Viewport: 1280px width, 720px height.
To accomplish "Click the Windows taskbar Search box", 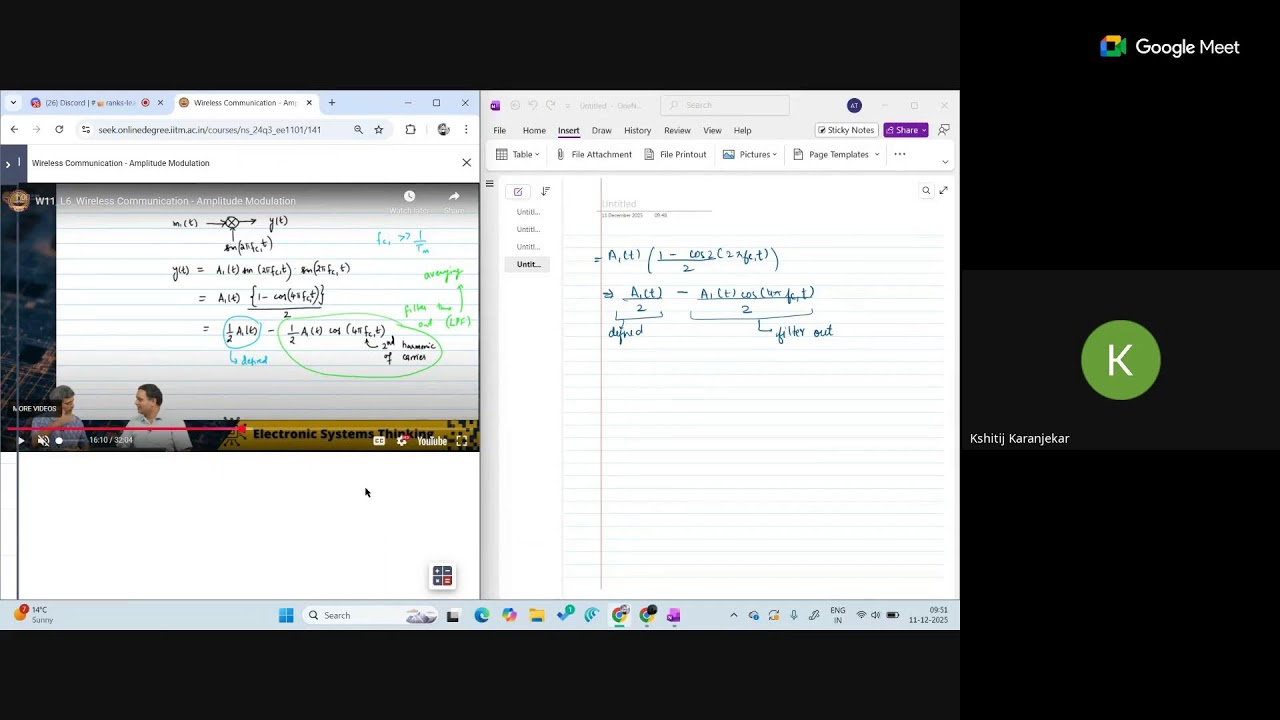I will coord(371,615).
